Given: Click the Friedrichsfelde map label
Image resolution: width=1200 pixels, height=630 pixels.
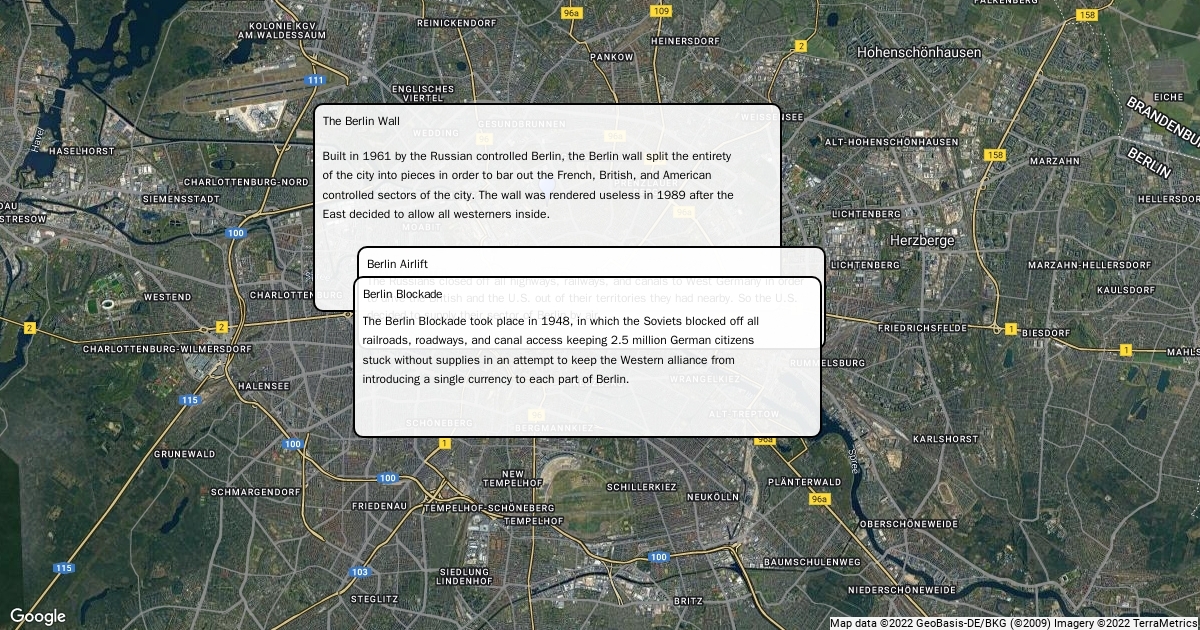Looking at the screenshot, I should [922, 328].
